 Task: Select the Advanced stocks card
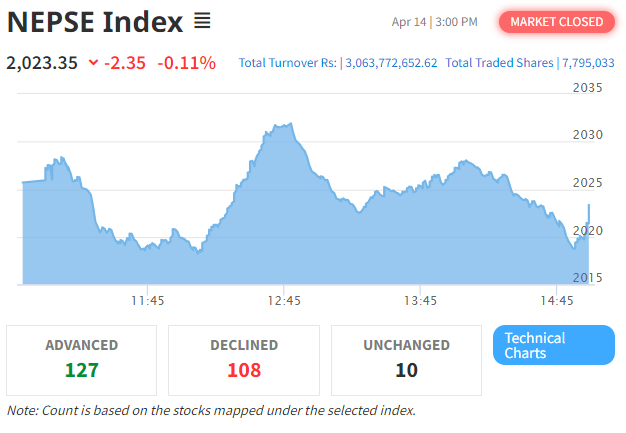pos(82,359)
